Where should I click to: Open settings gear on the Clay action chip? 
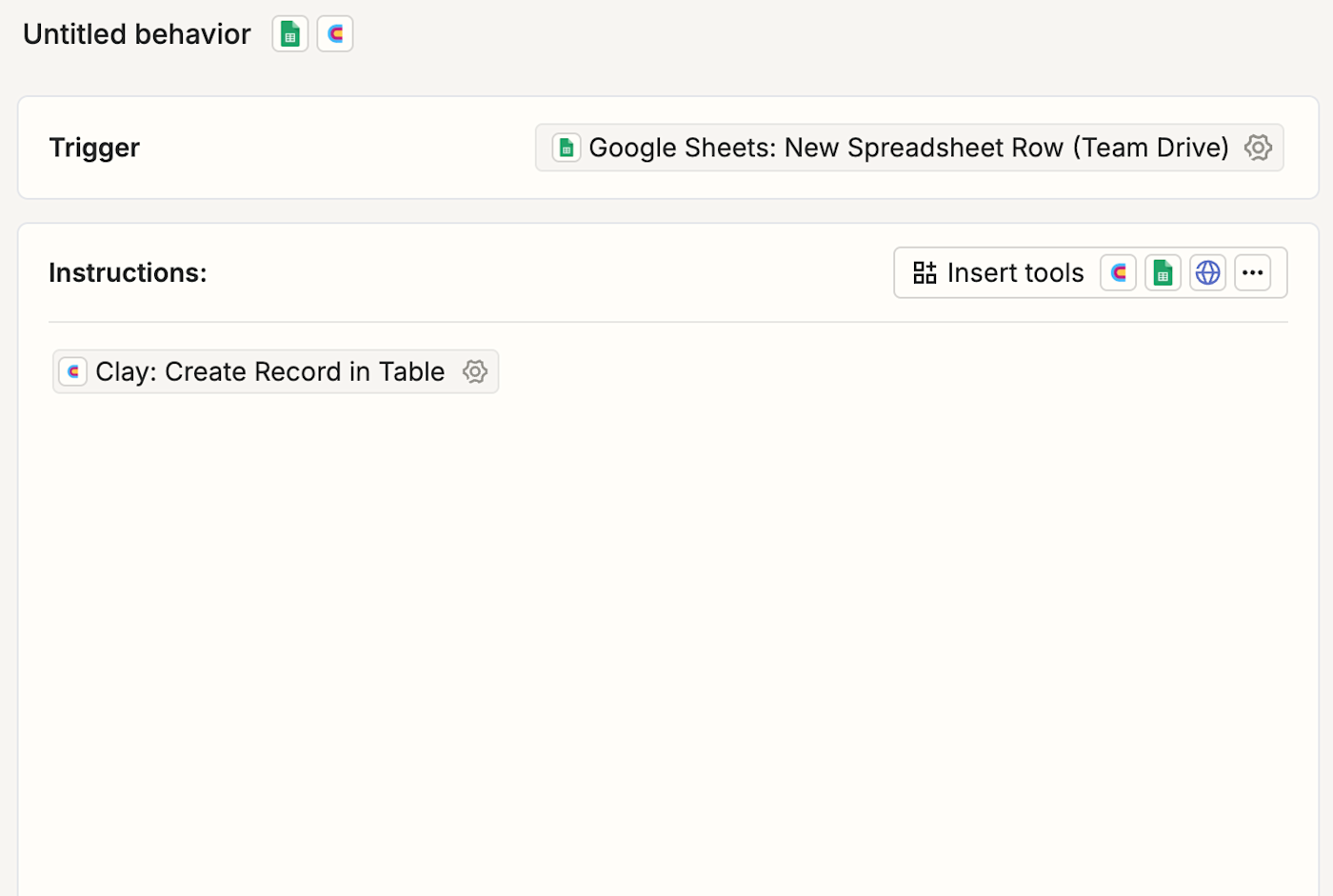[475, 371]
